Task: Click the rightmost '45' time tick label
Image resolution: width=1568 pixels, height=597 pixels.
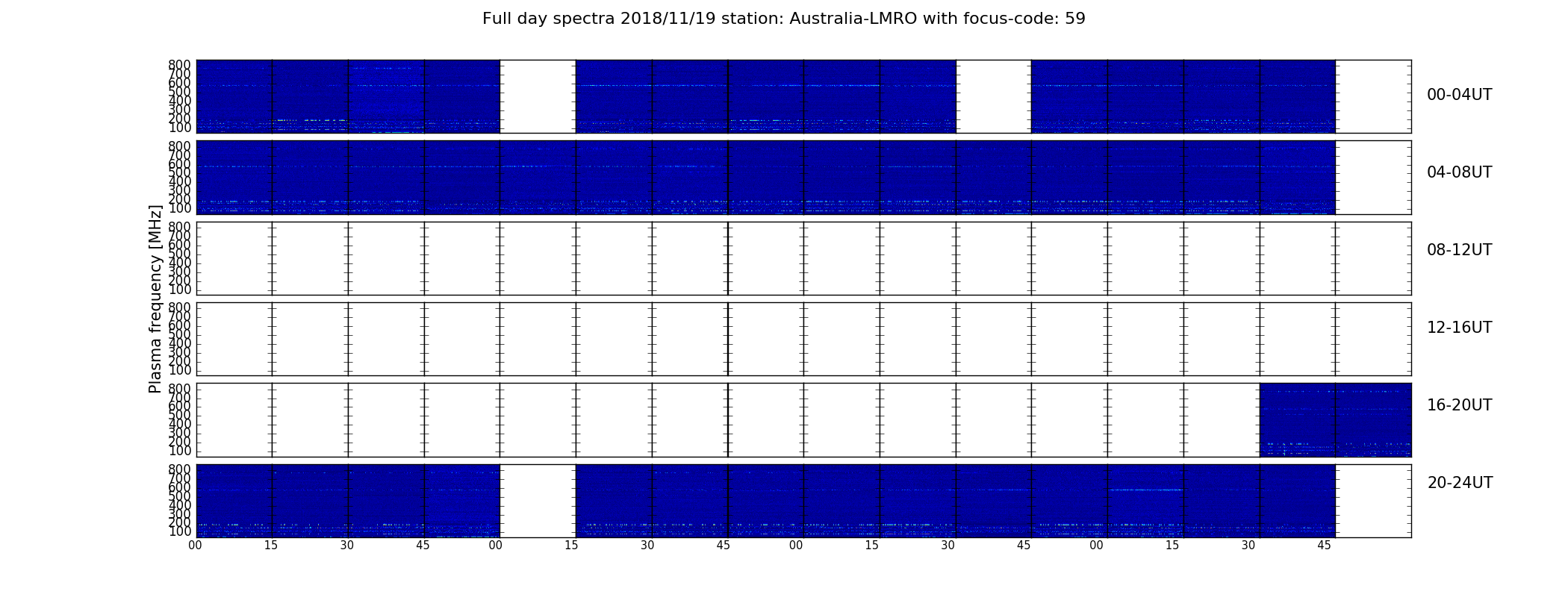Action: 1324,546
